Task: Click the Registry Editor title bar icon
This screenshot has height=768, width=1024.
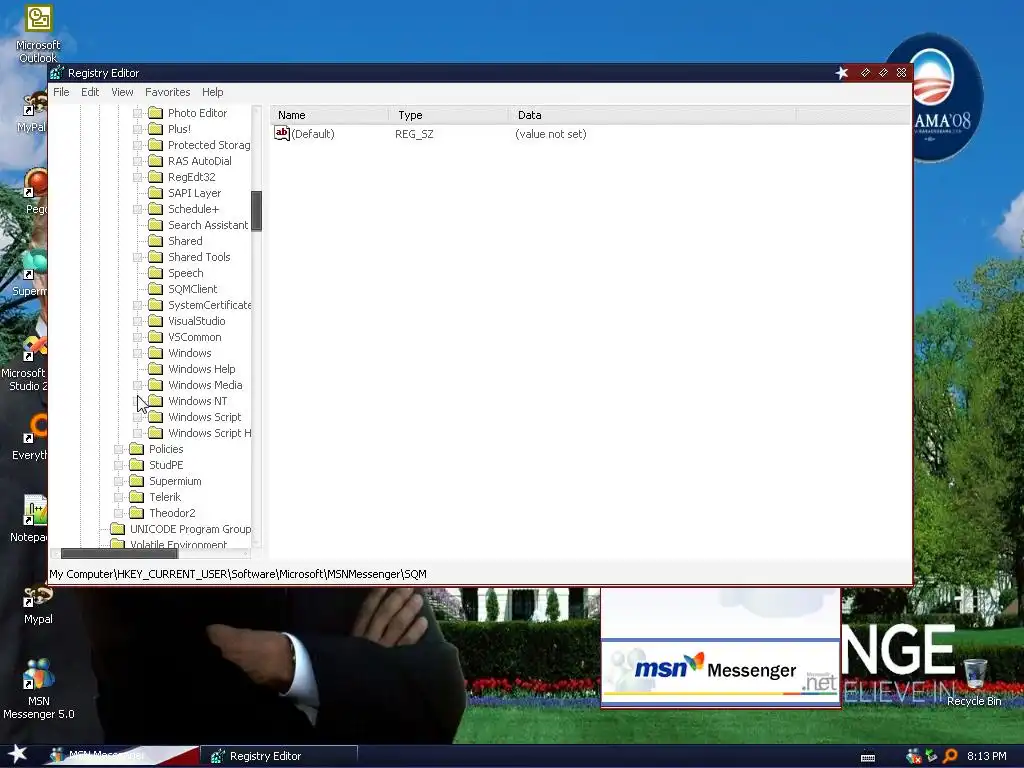Action: 57,72
